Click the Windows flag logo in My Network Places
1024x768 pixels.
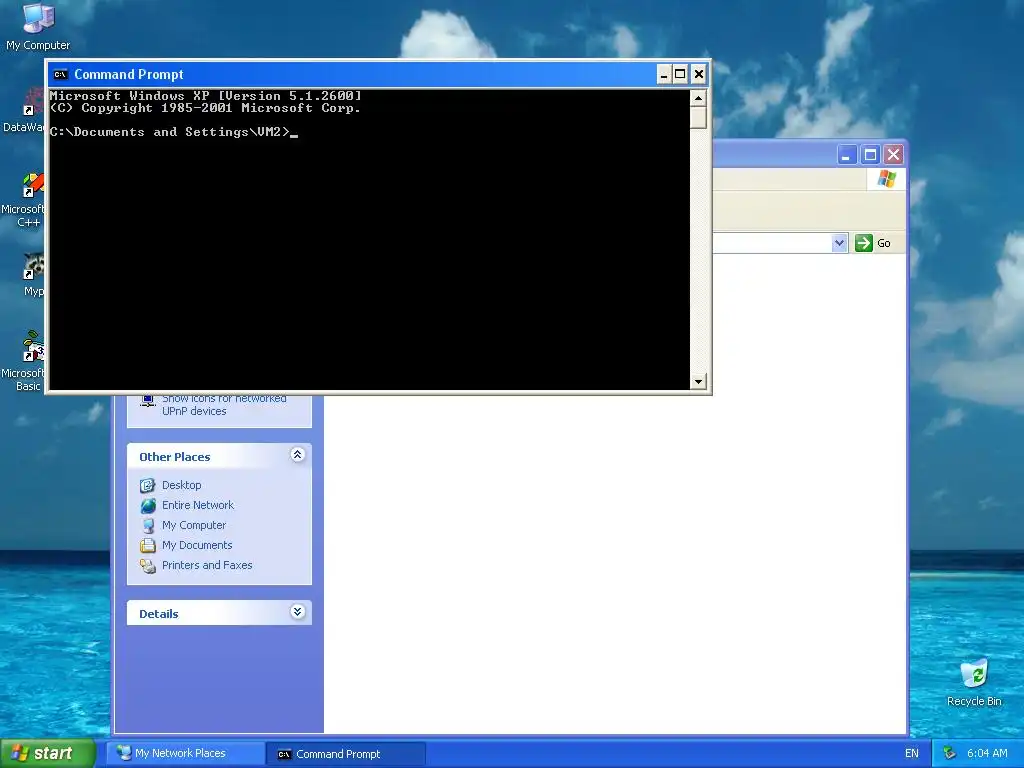(x=887, y=178)
